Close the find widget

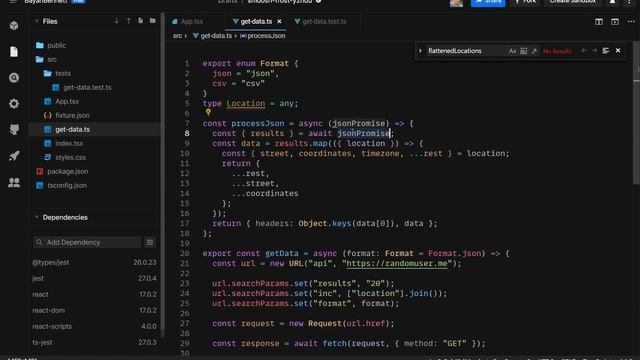(x=618, y=51)
